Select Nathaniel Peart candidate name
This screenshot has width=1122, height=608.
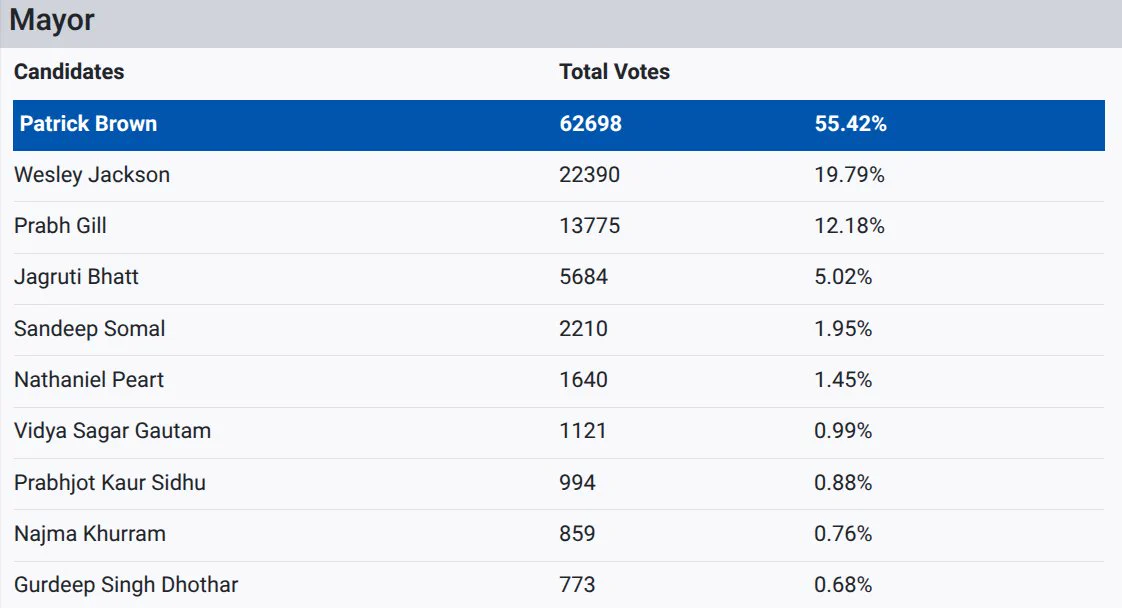pos(89,380)
